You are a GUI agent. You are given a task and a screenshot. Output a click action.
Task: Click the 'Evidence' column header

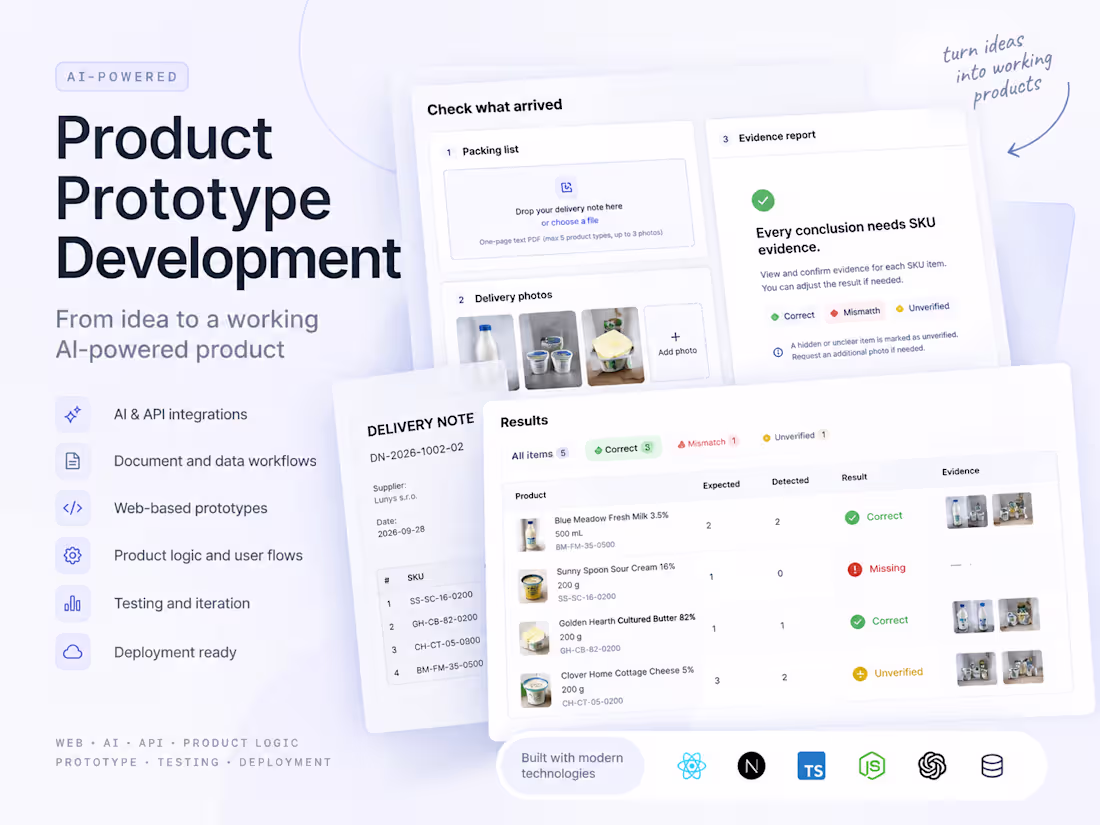point(960,471)
